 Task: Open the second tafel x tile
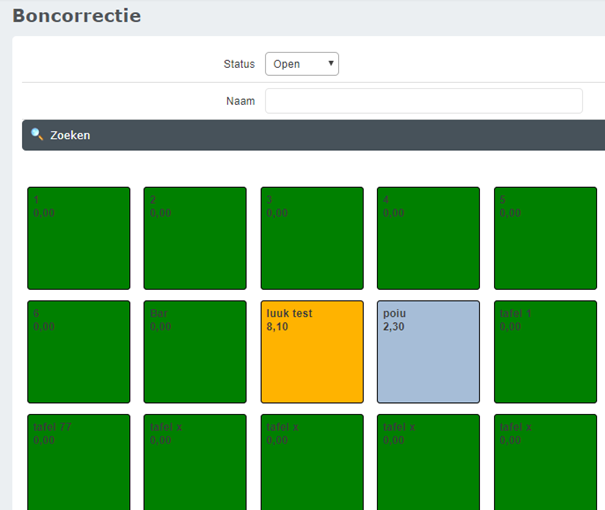point(312,462)
